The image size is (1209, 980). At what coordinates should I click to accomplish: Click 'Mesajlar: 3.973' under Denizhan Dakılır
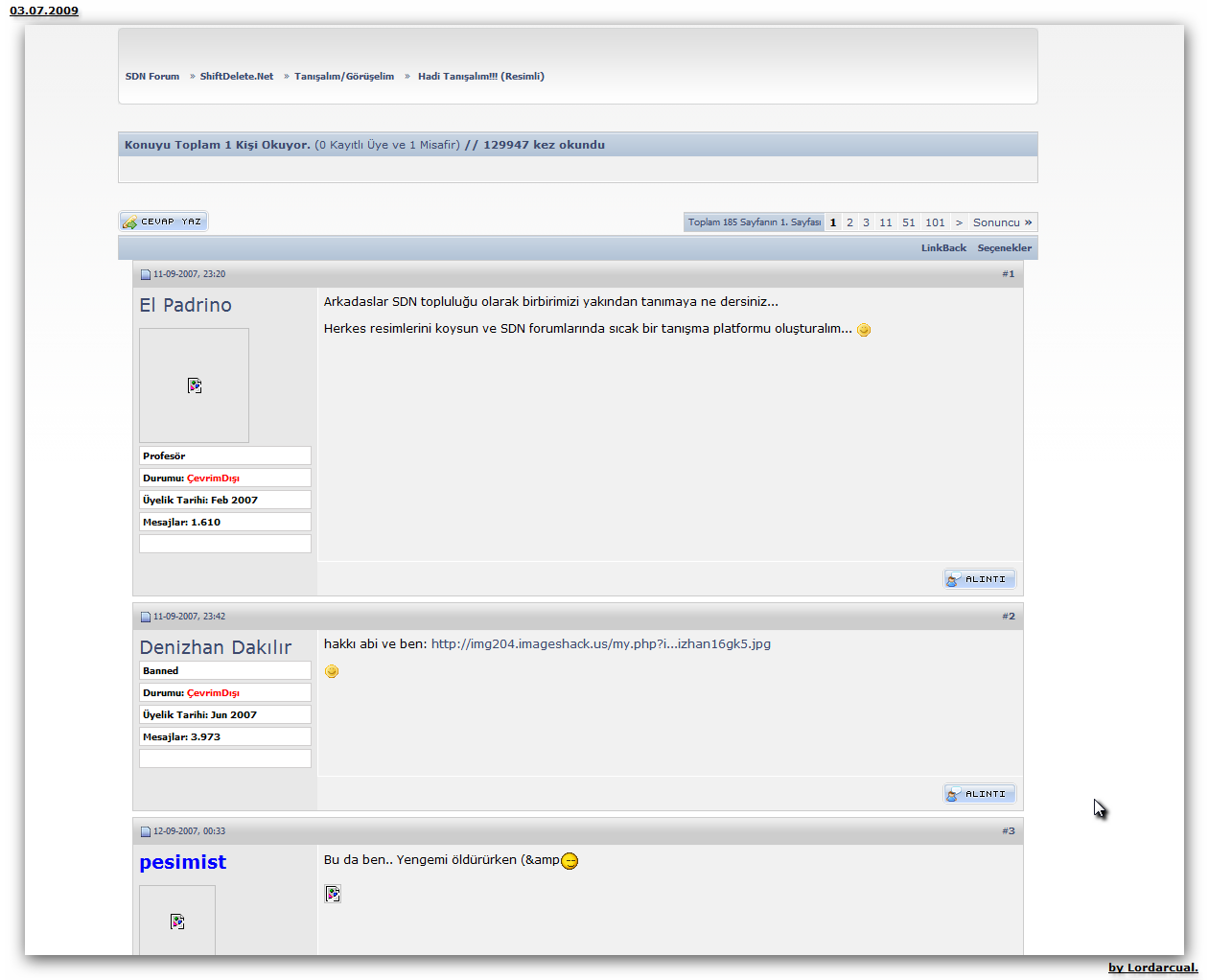pyautogui.click(x=225, y=736)
